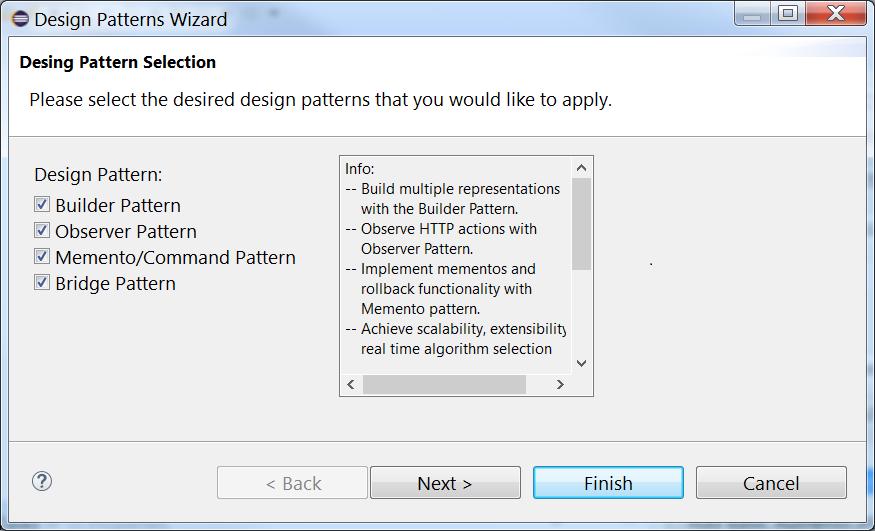Toggle the Memento/Command Pattern checkbox
The height and width of the screenshot is (531, 875).
42,256
